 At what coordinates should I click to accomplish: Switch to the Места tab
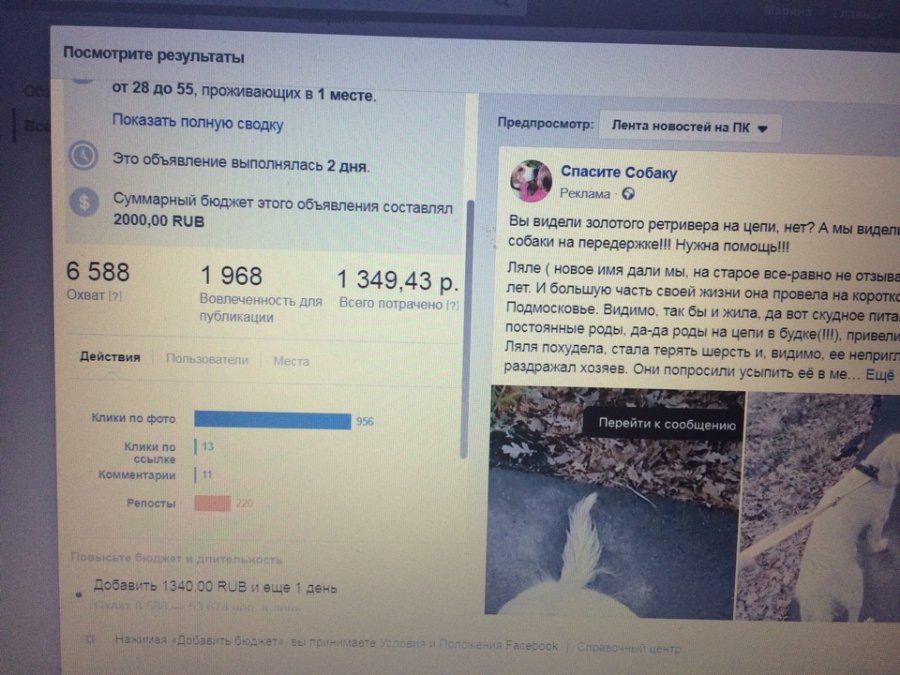(x=291, y=361)
